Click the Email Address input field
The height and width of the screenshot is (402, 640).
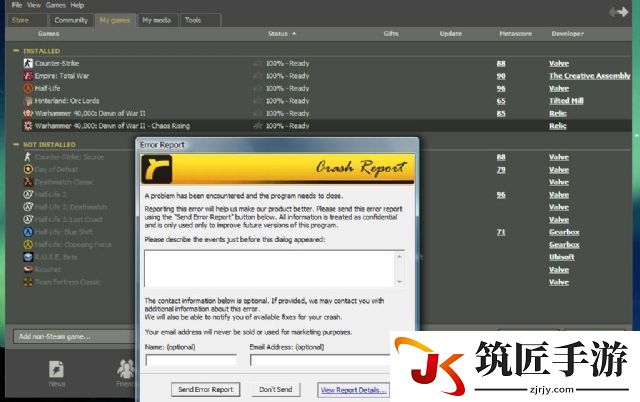tap(320, 360)
